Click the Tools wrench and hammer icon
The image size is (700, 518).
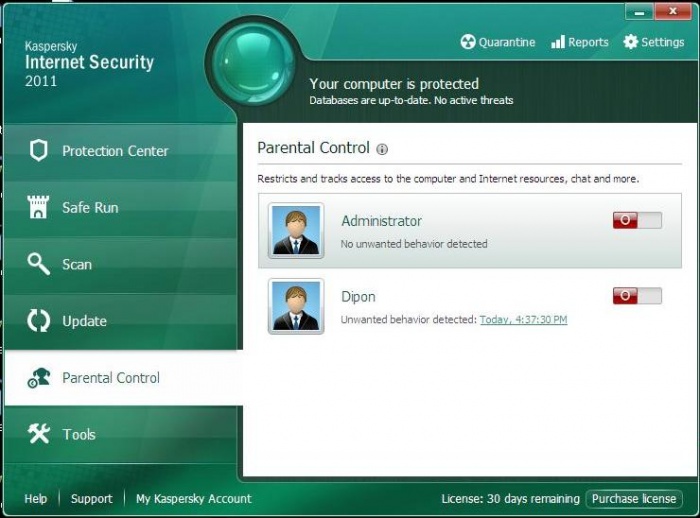click(x=39, y=434)
